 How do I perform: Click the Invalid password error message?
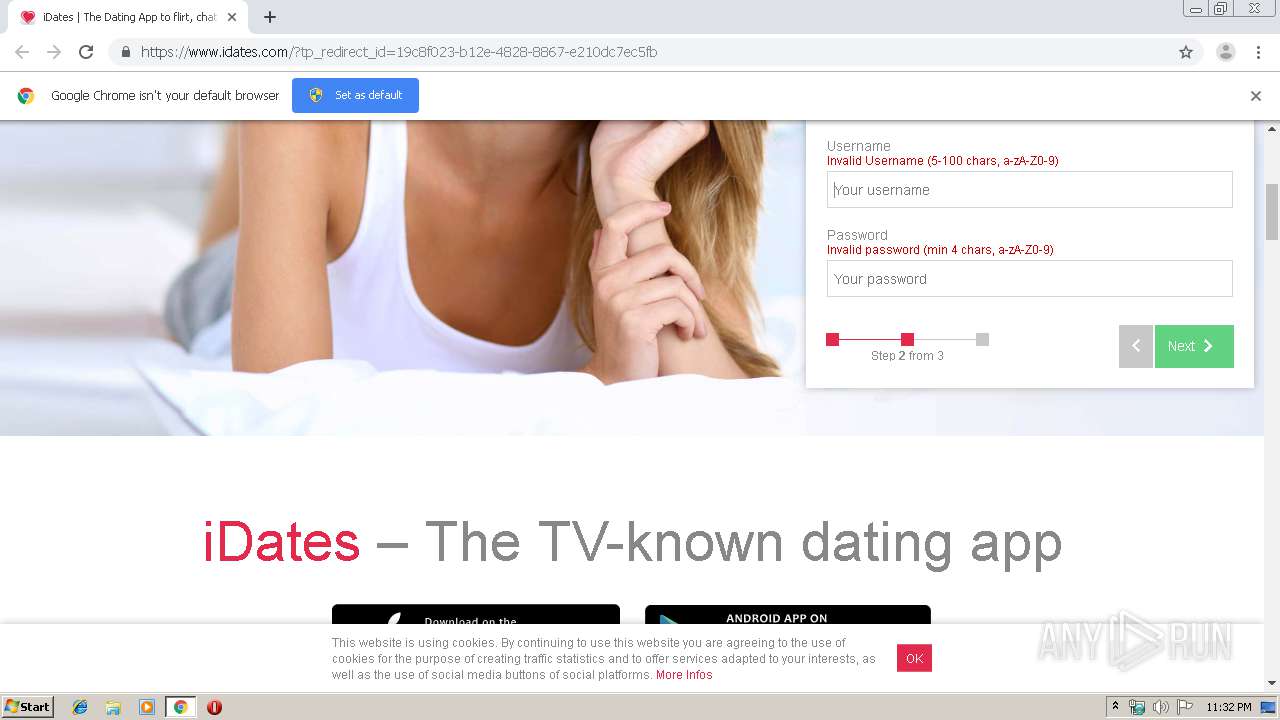(x=940, y=250)
